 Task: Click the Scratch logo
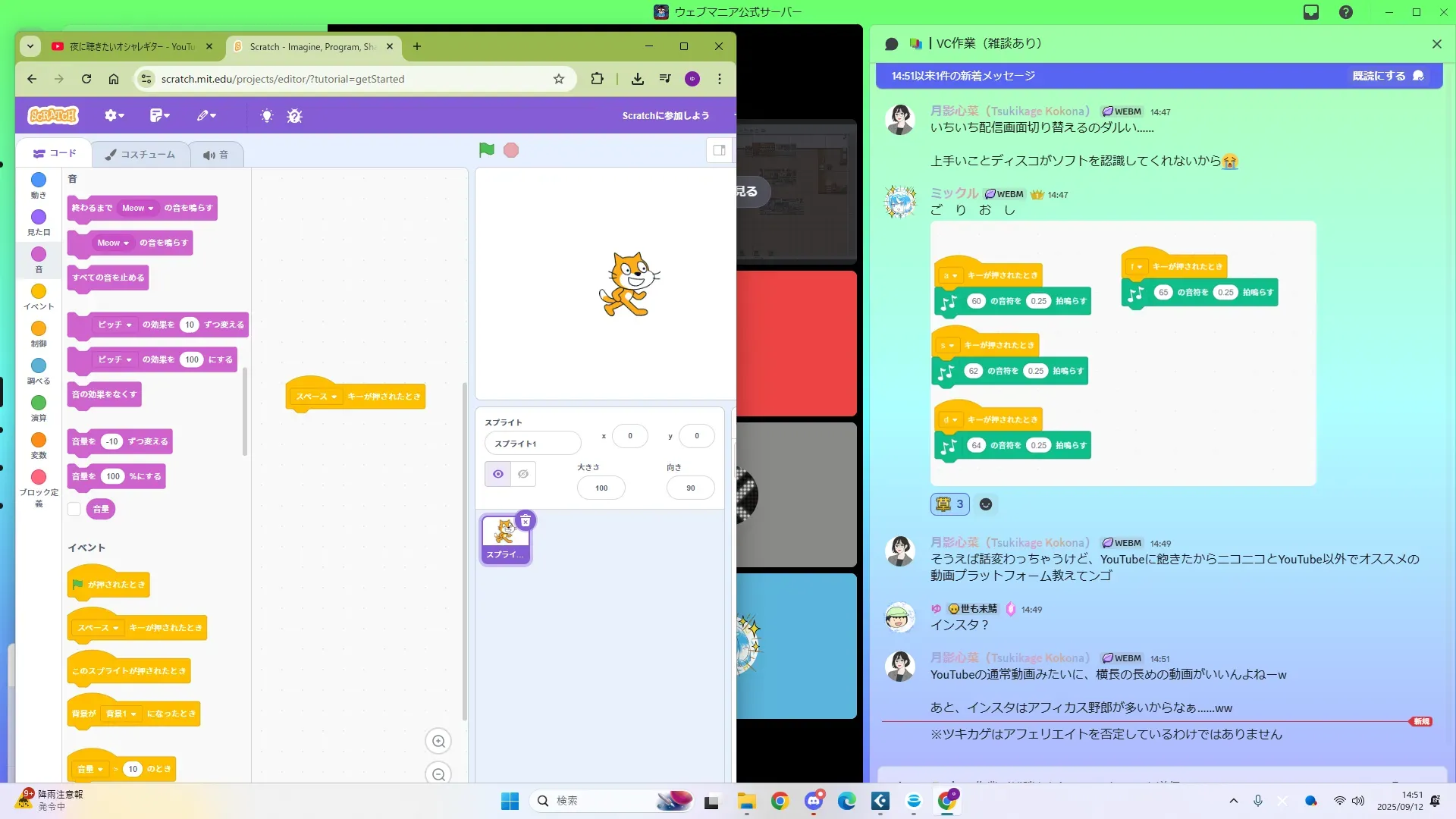pyautogui.click(x=53, y=115)
